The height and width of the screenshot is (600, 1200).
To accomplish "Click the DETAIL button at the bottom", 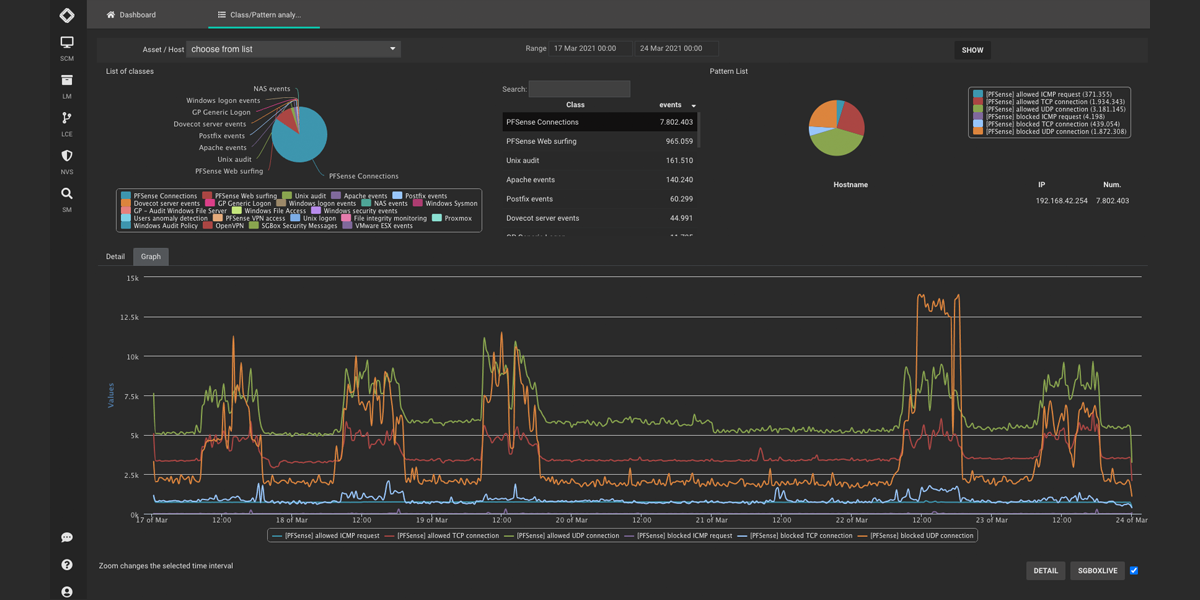I will coord(1045,571).
